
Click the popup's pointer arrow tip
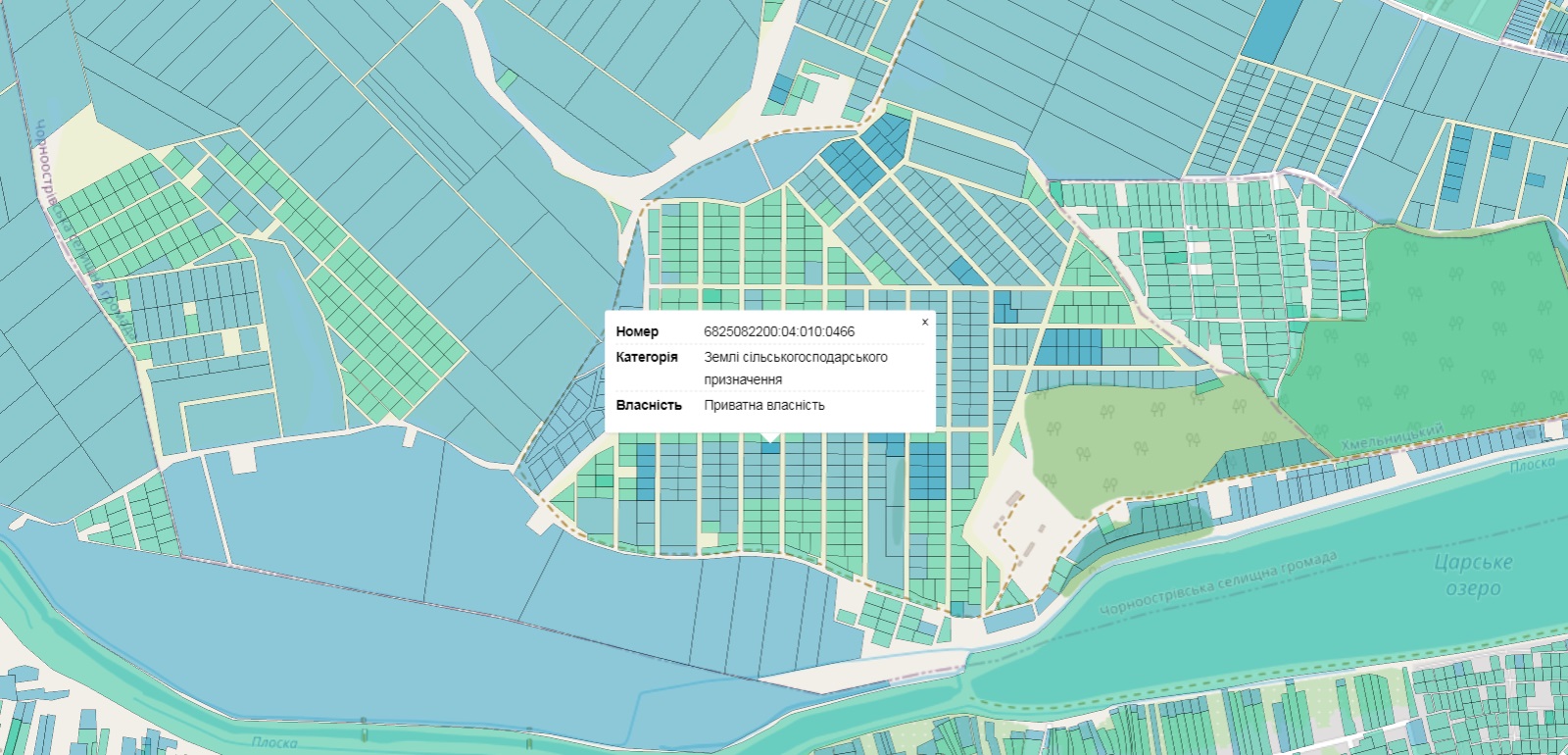click(770, 440)
